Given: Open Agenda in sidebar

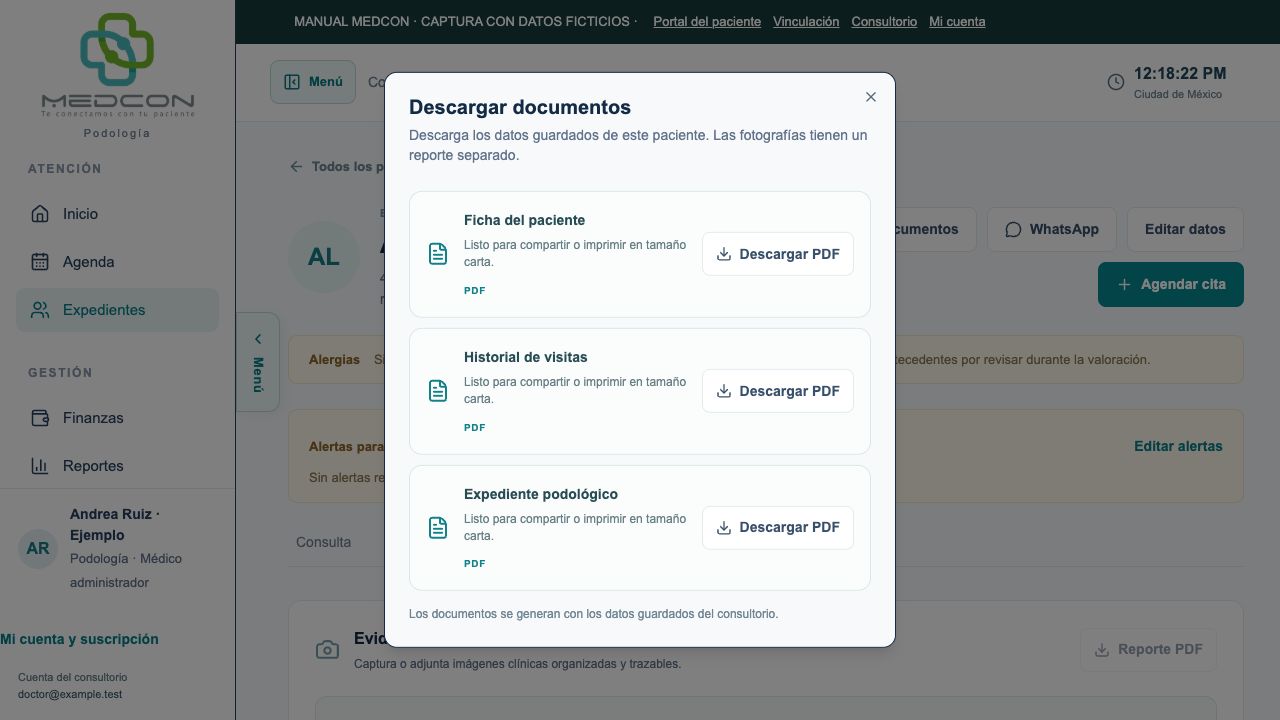Looking at the screenshot, I should tap(117, 262).
